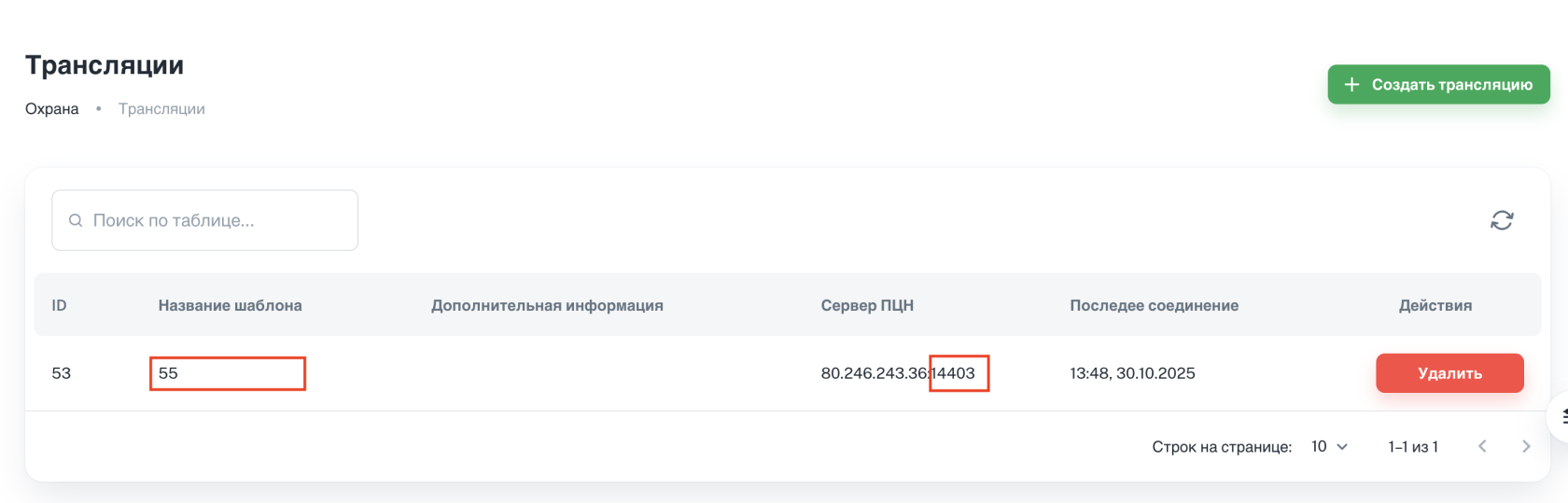Click the magnifier icon in the search box
This screenshot has height=503, width=1568.
[x=76, y=220]
